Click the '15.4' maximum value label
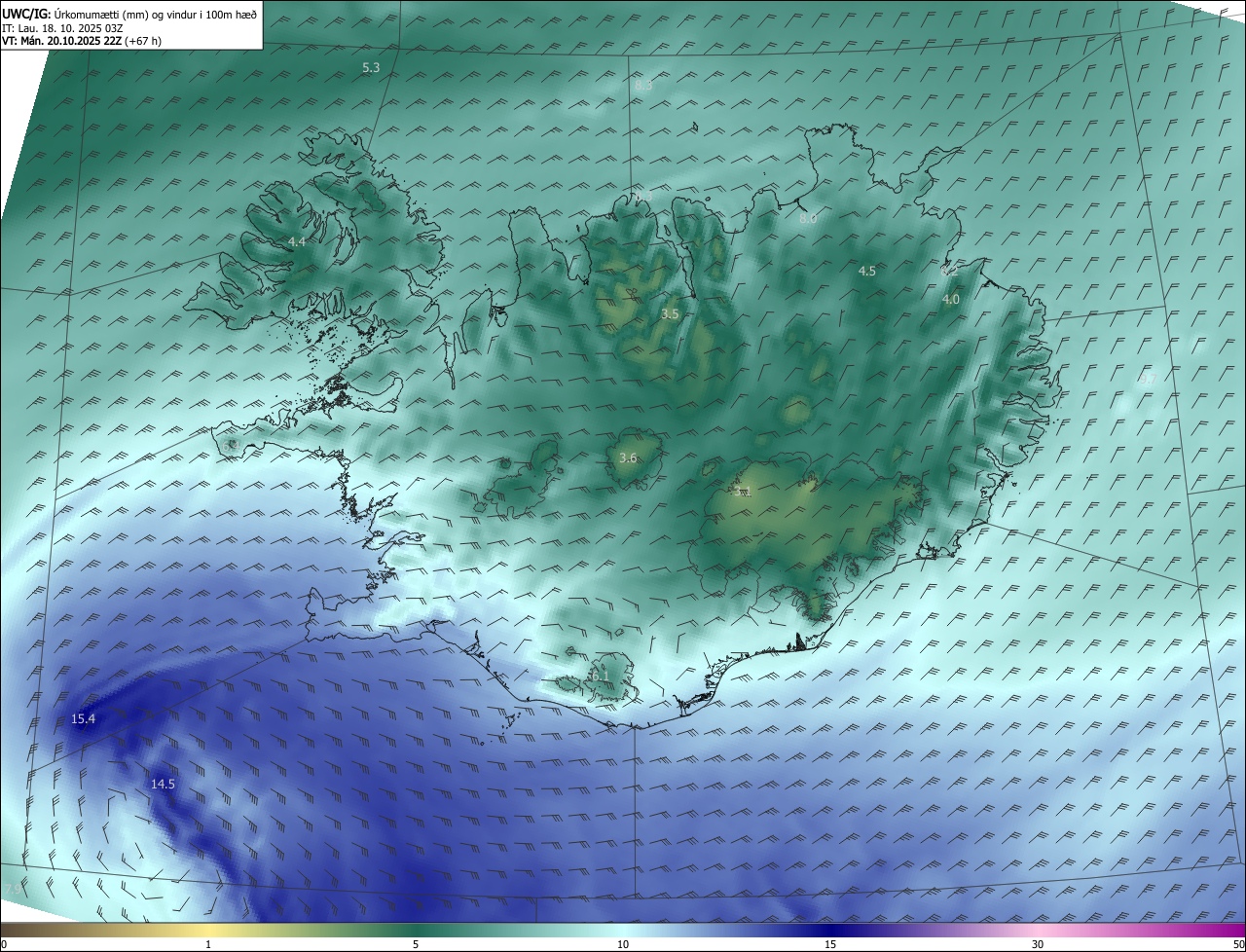1246x952 pixels. coord(84,719)
